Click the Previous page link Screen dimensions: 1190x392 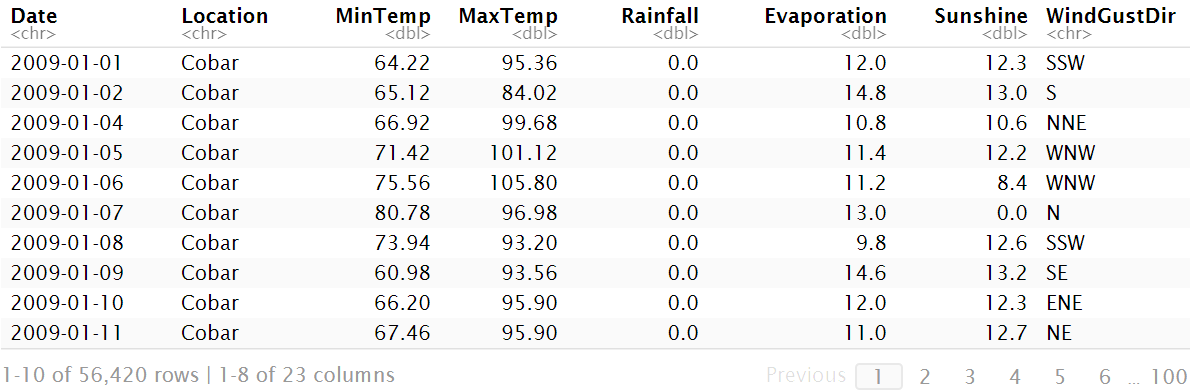point(806,375)
